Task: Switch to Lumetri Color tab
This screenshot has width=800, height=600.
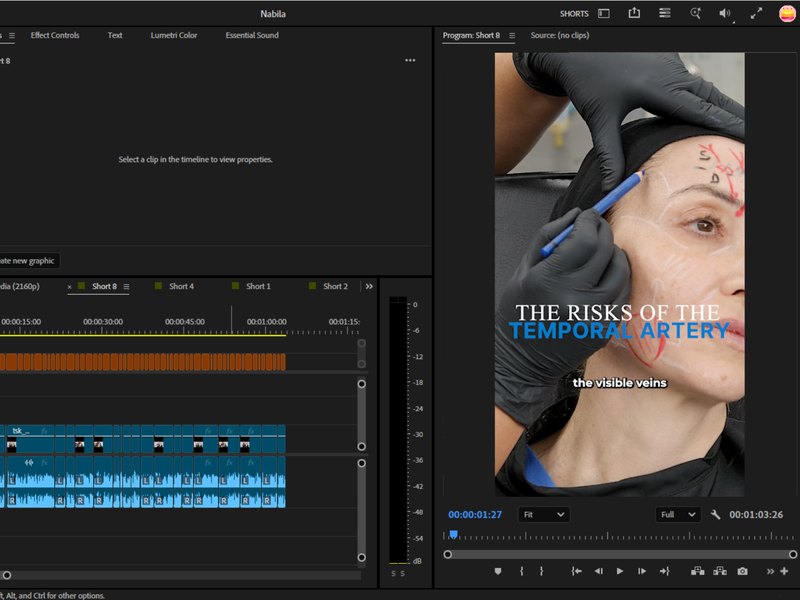Action: [x=173, y=35]
